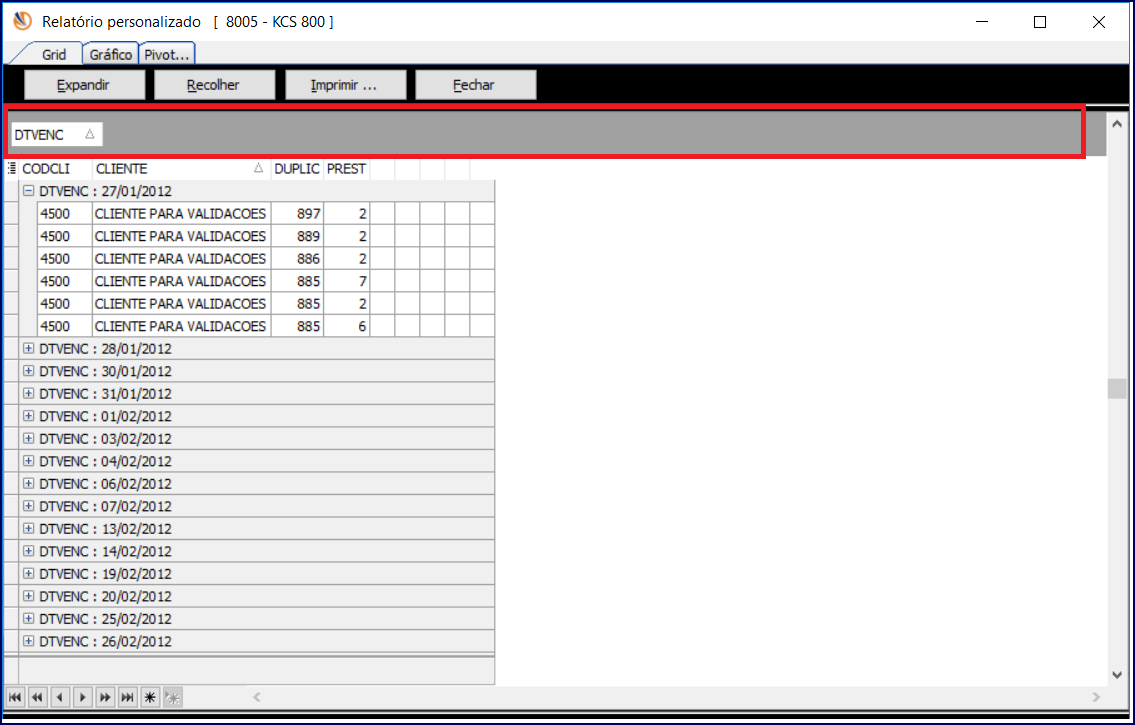The image size is (1135, 725).
Task: Expand the DTVENC : 31/01/2012 group
Action: point(28,393)
